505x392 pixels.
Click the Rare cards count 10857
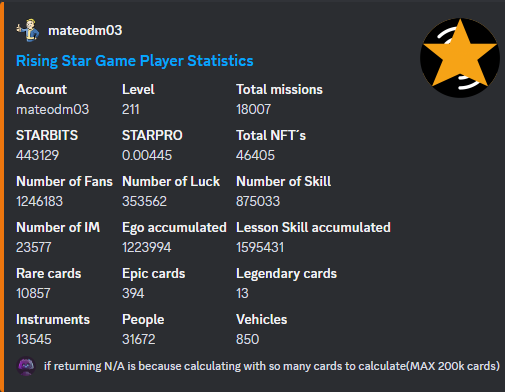33,293
